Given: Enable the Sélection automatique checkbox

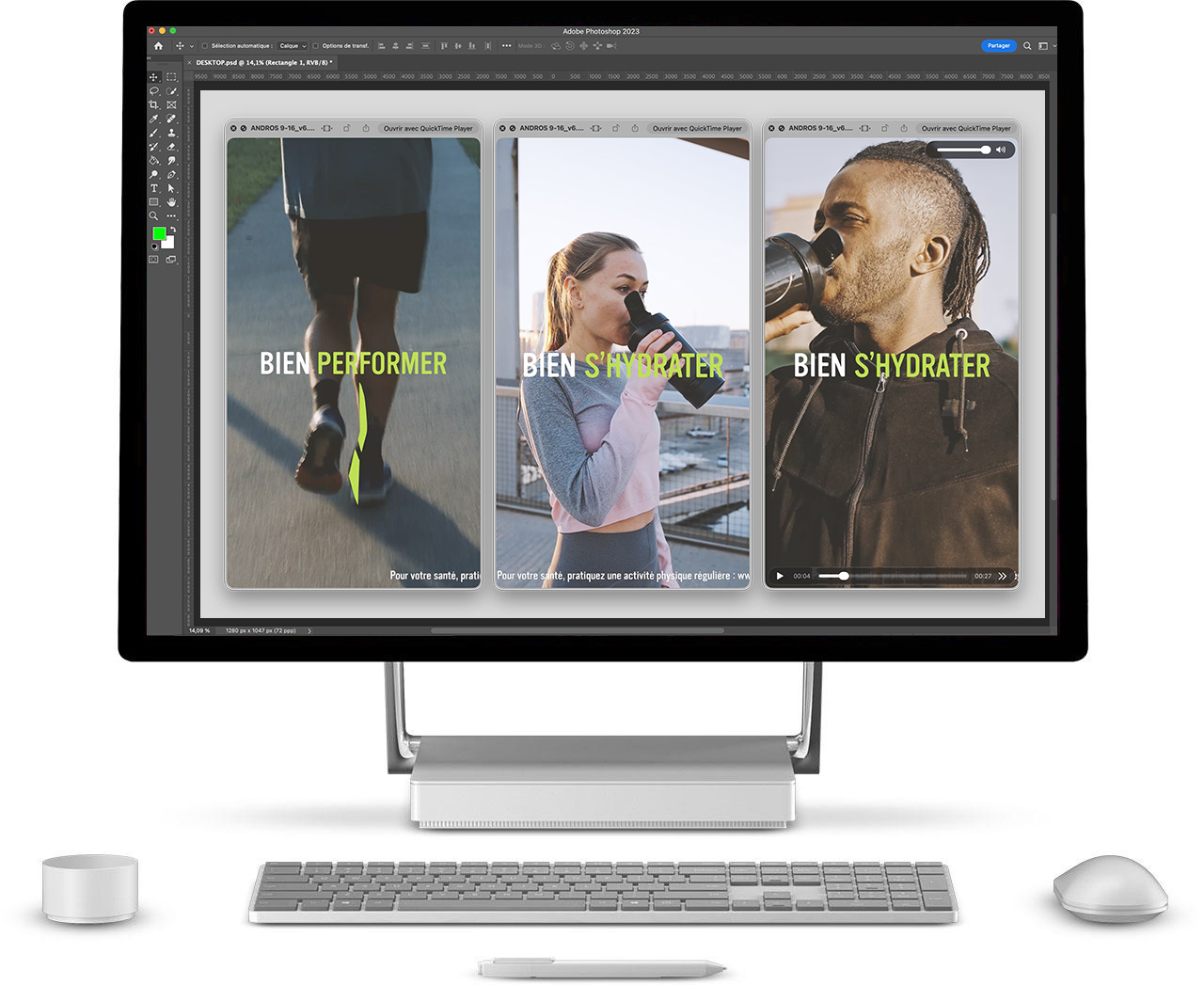Looking at the screenshot, I should click(x=205, y=45).
